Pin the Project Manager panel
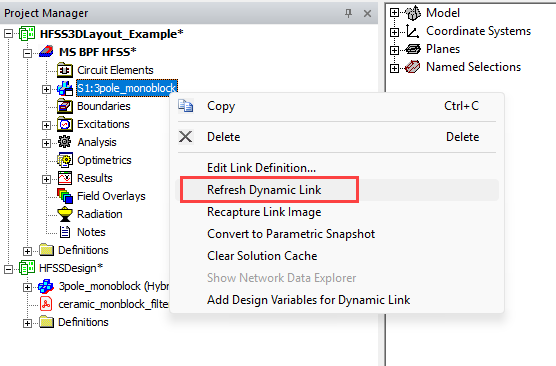Image resolution: width=556 pixels, height=366 pixels. point(349,13)
